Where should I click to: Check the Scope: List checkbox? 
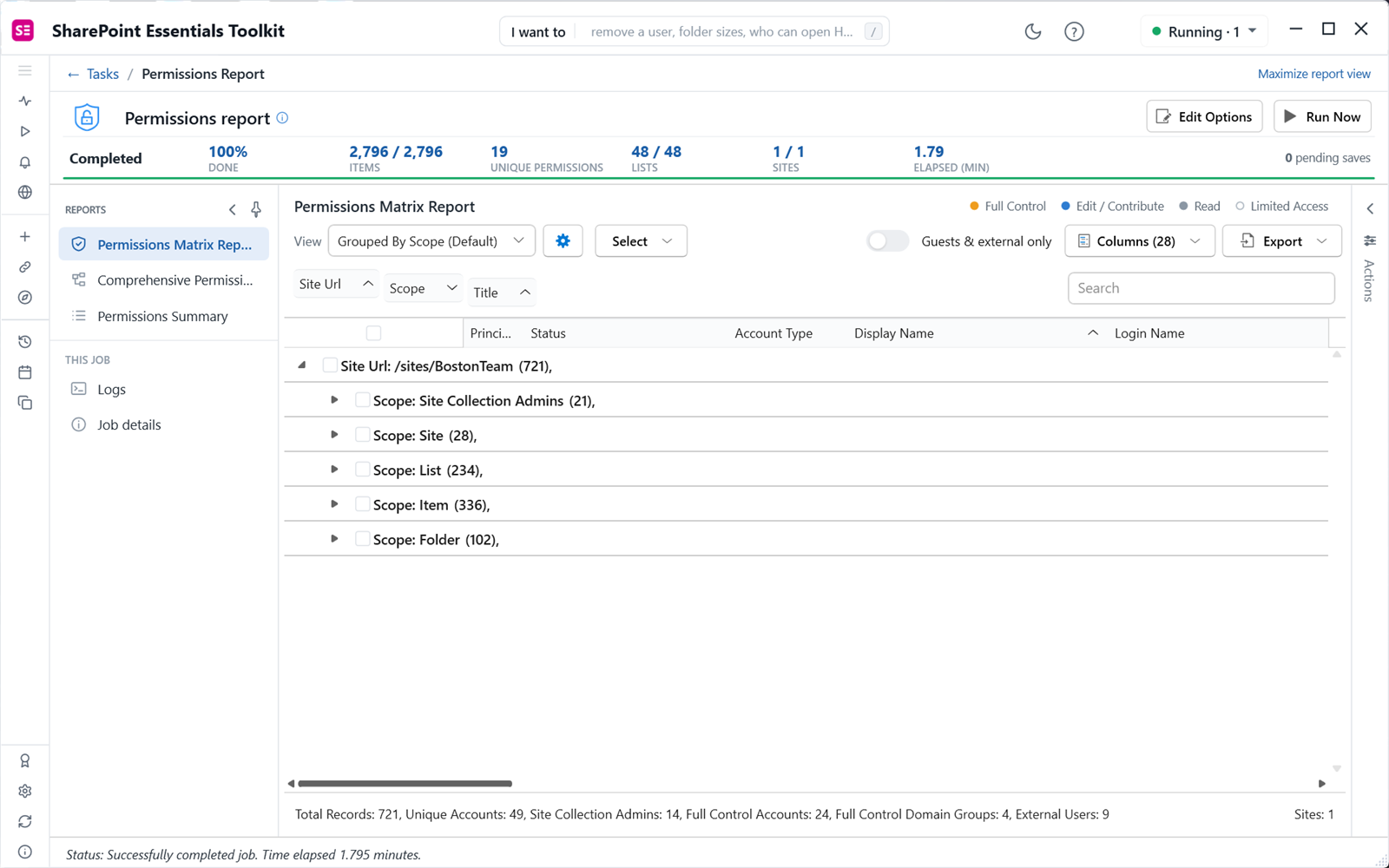363,470
